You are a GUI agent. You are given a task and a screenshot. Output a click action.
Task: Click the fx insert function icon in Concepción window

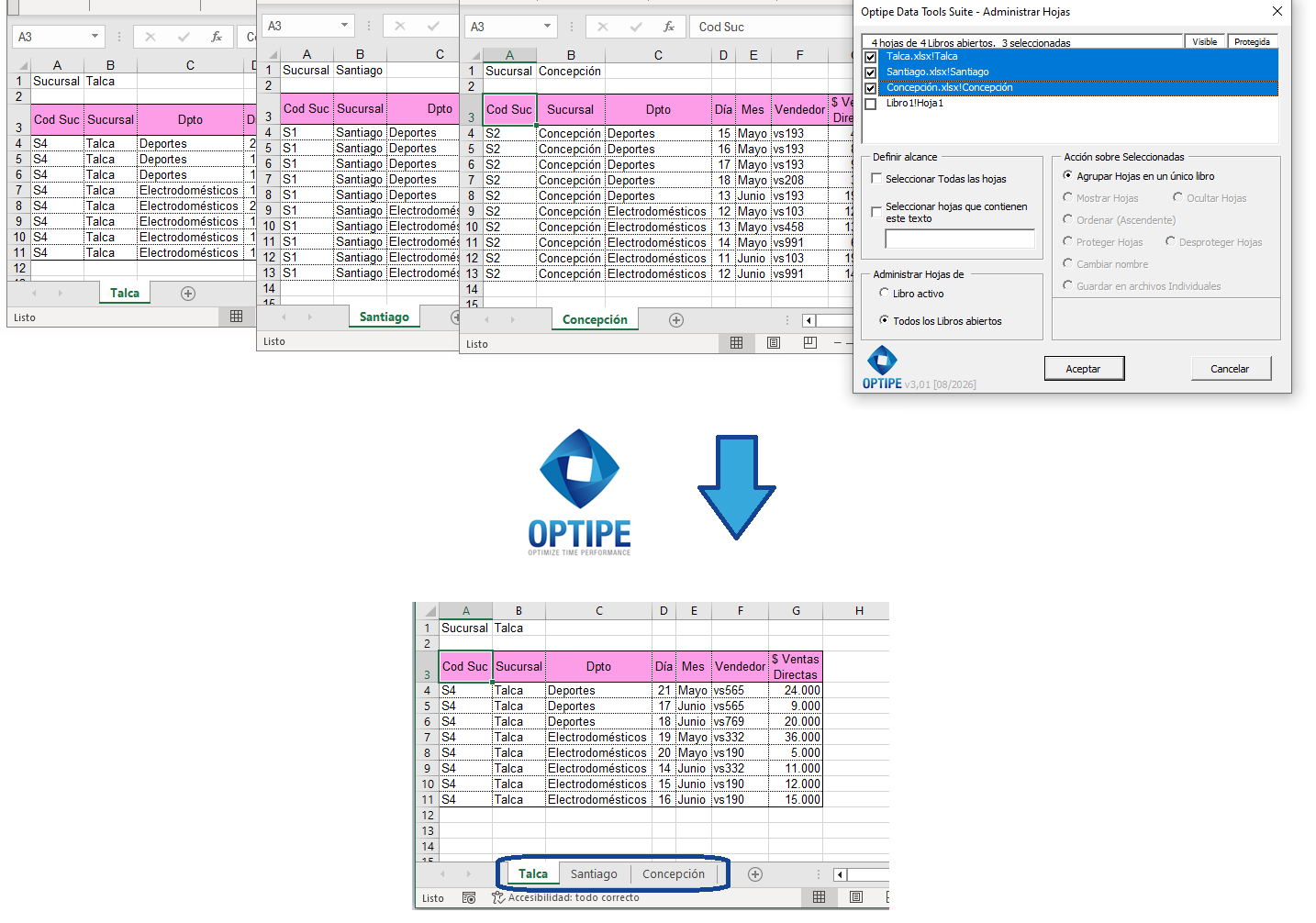click(669, 27)
